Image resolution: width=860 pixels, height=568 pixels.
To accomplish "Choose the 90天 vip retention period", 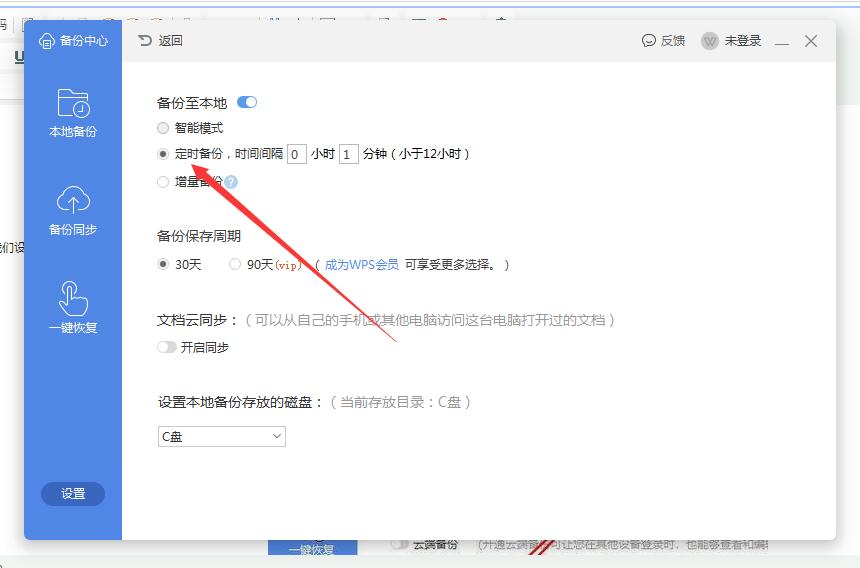I will pos(235,264).
